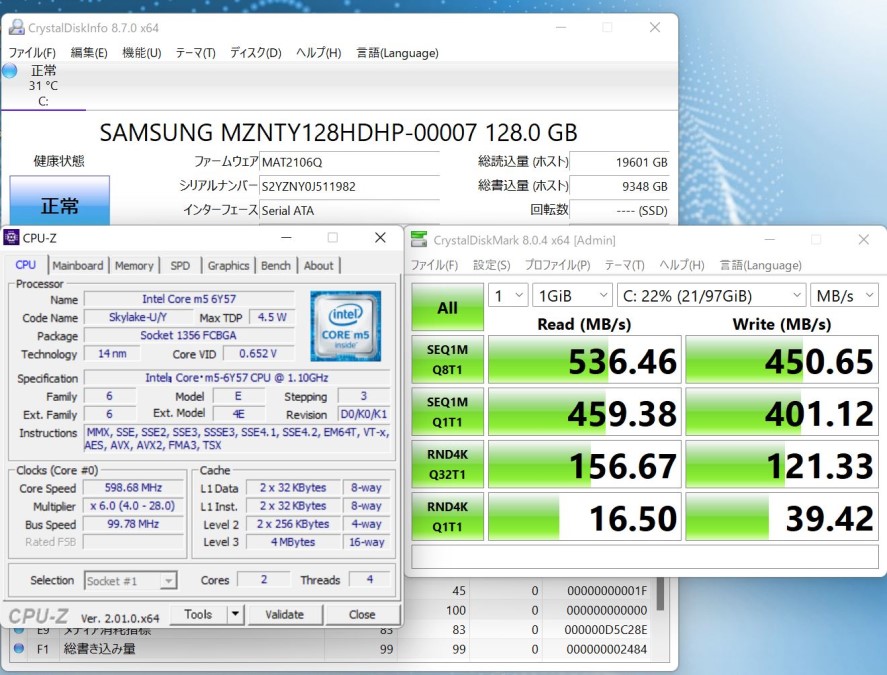Screen dimensions: 887x675
Task: Run the SEQ1M Q8T1 test
Action: click(447, 359)
